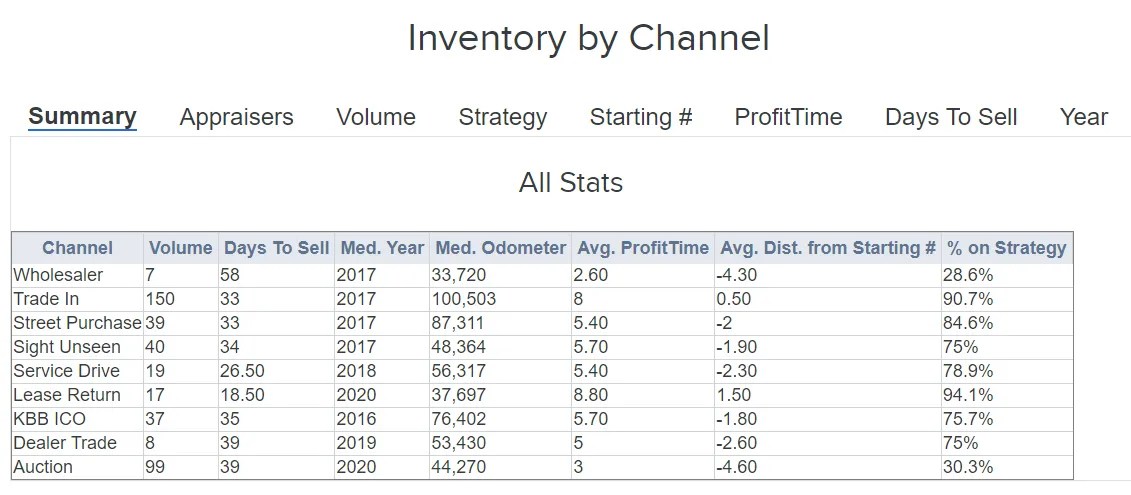Click the Trade In channel cell

46,299
